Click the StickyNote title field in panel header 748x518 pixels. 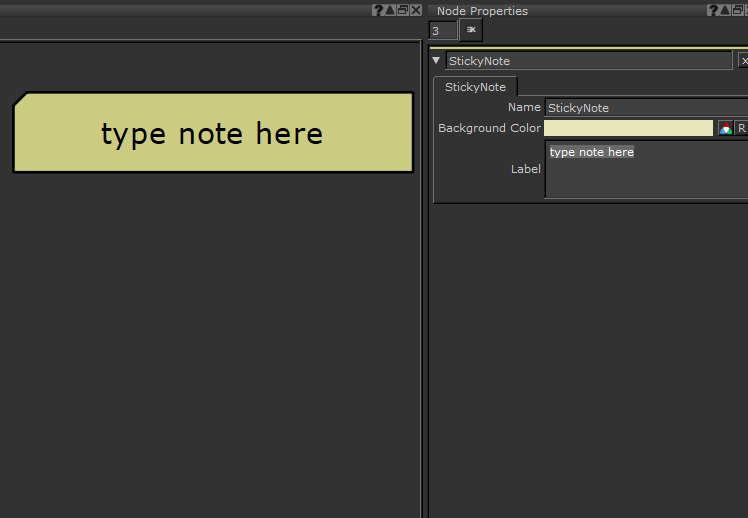tap(588, 61)
